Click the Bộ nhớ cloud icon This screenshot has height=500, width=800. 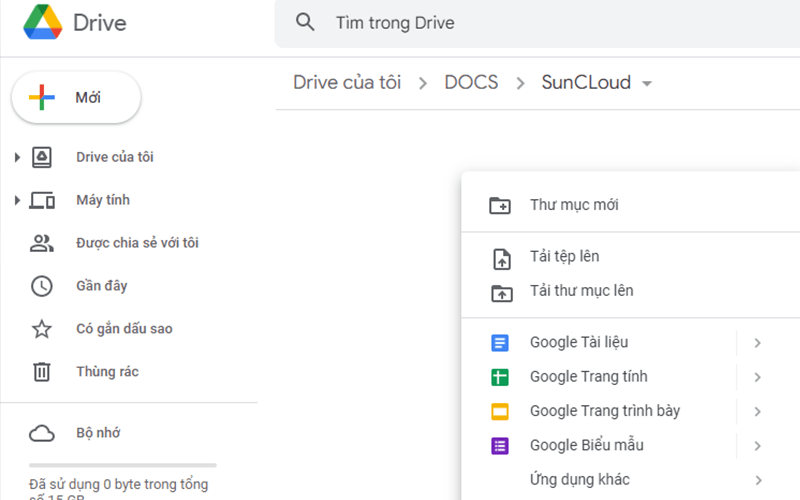[x=42, y=433]
